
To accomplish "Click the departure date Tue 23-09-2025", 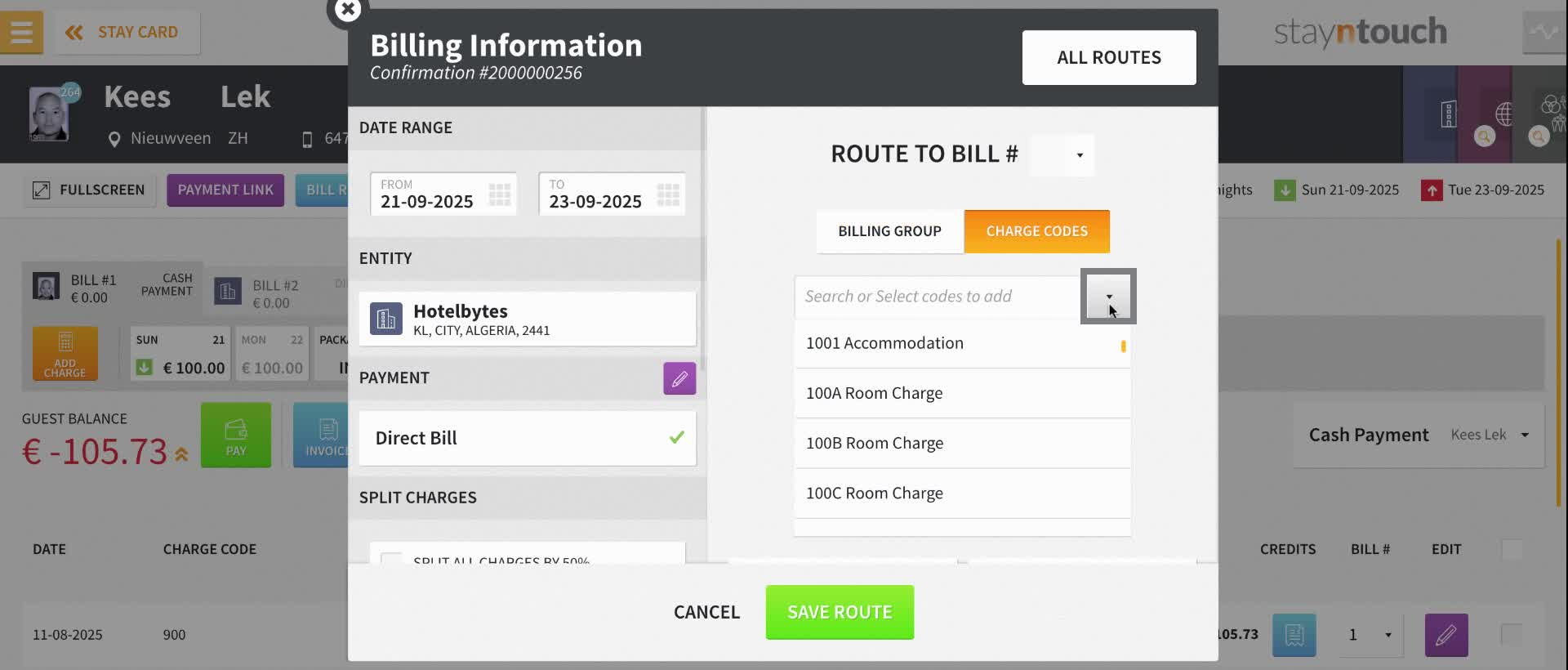I will click(x=1483, y=190).
